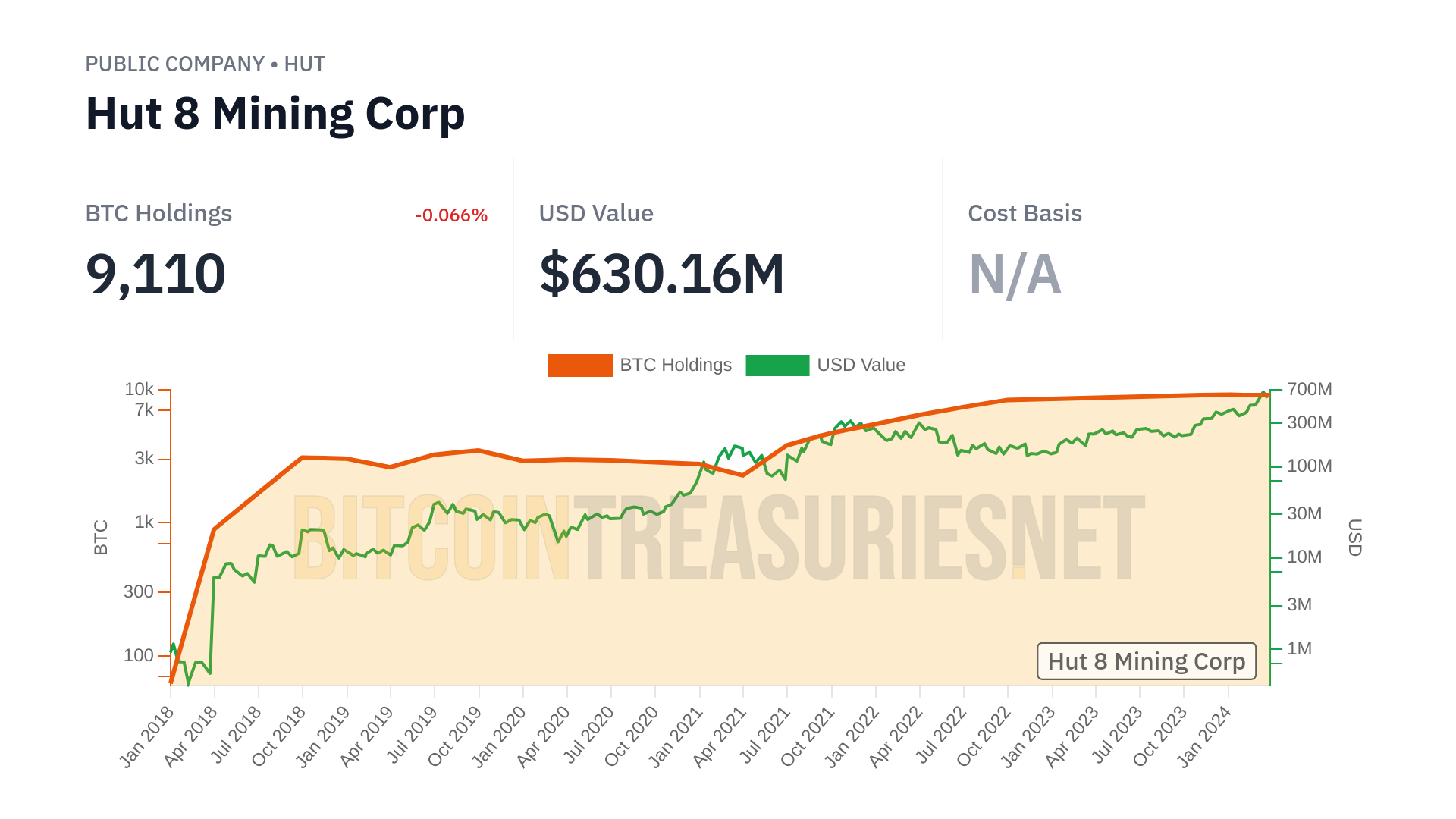Screen dimensions: 1456x819
Task: Click the BitcoinTreasuries.net watermark
Action: 718,538
